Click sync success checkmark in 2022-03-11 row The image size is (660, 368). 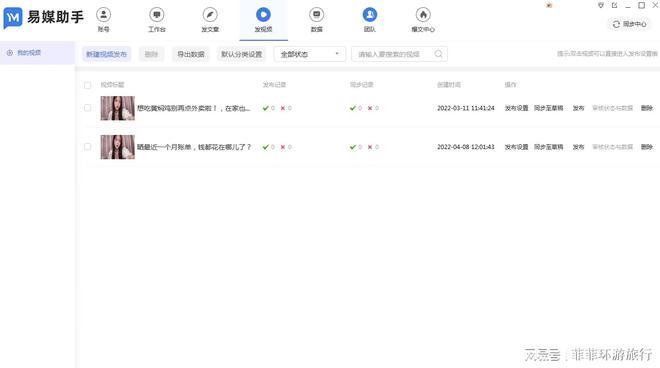pyautogui.click(x=353, y=108)
